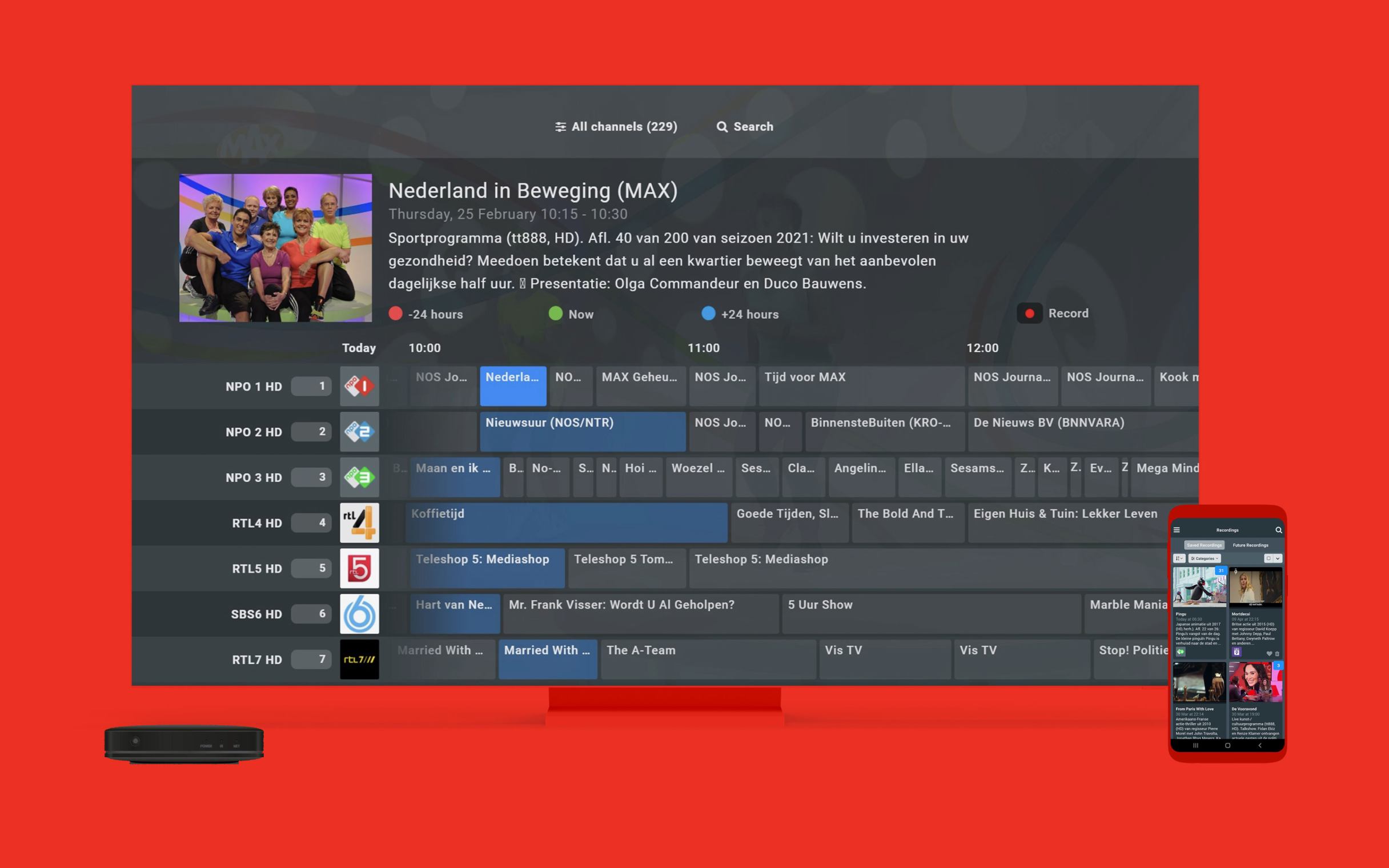Select the NPO 1 HD channel name
This screenshot has height=868, width=1389.
click(254, 387)
